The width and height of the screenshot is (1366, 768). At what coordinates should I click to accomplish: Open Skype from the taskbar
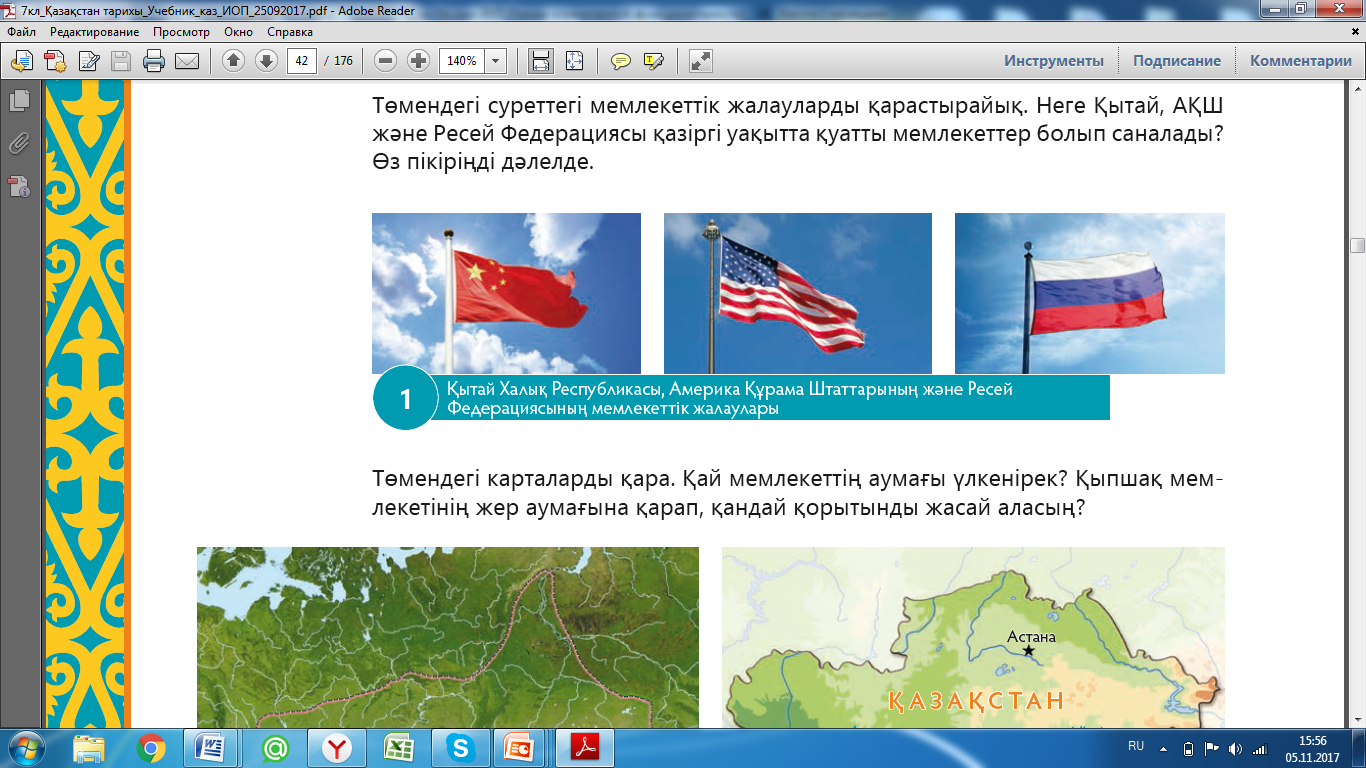[461, 748]
